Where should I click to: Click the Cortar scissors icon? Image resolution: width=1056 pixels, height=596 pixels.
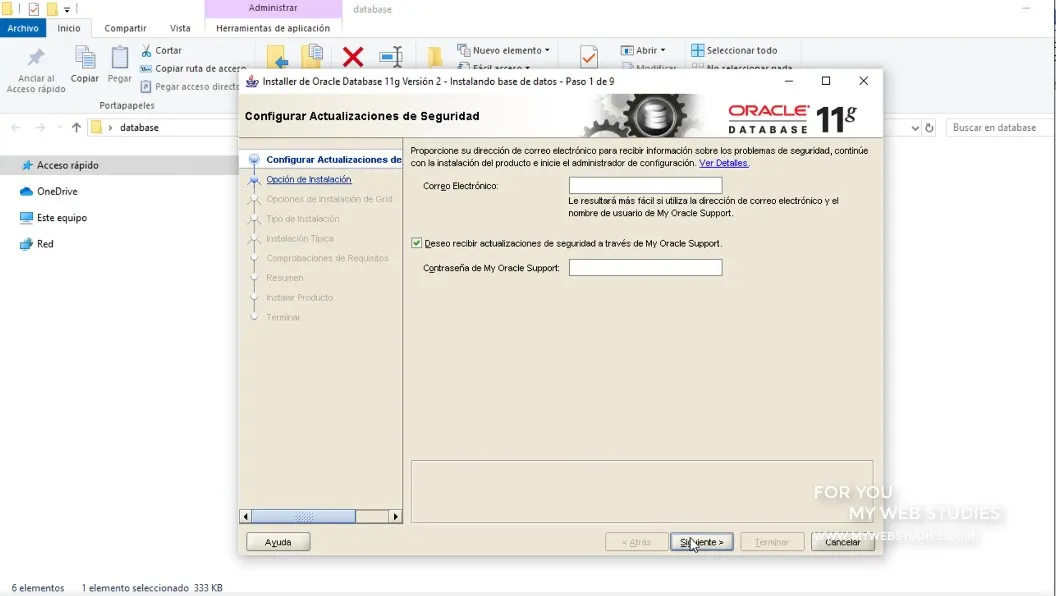146,51
